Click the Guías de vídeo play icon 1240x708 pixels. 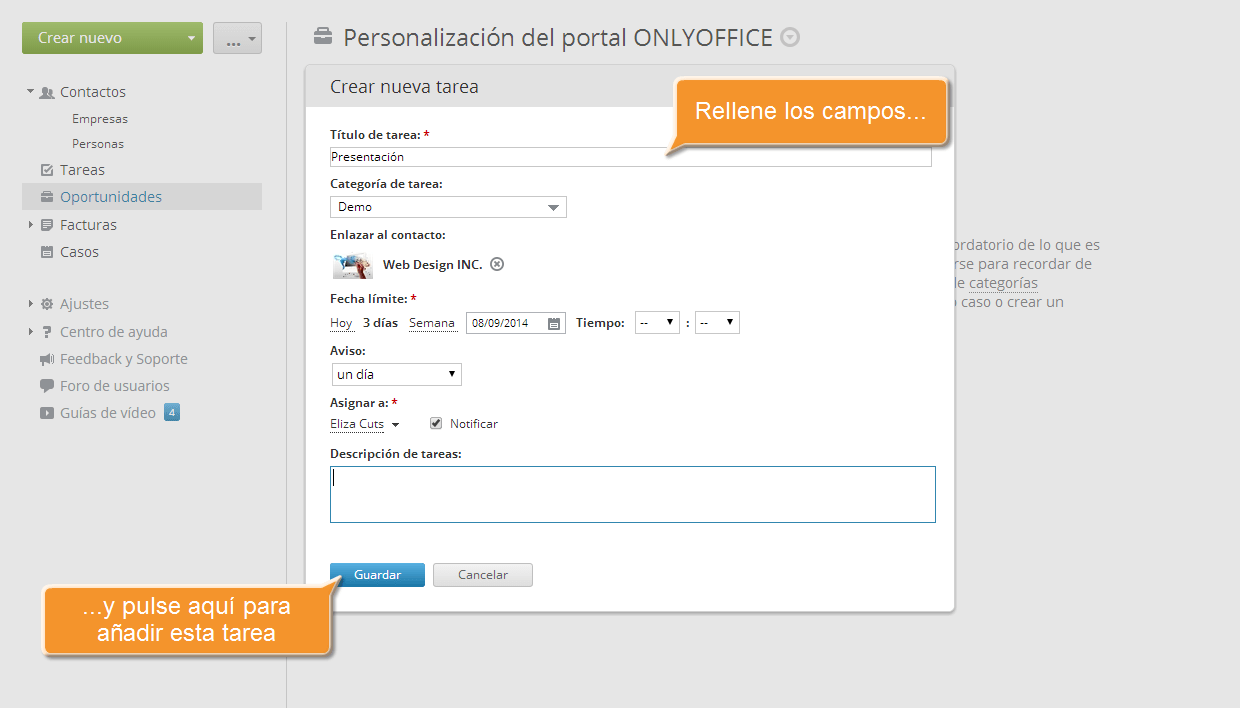pos(46,412)
